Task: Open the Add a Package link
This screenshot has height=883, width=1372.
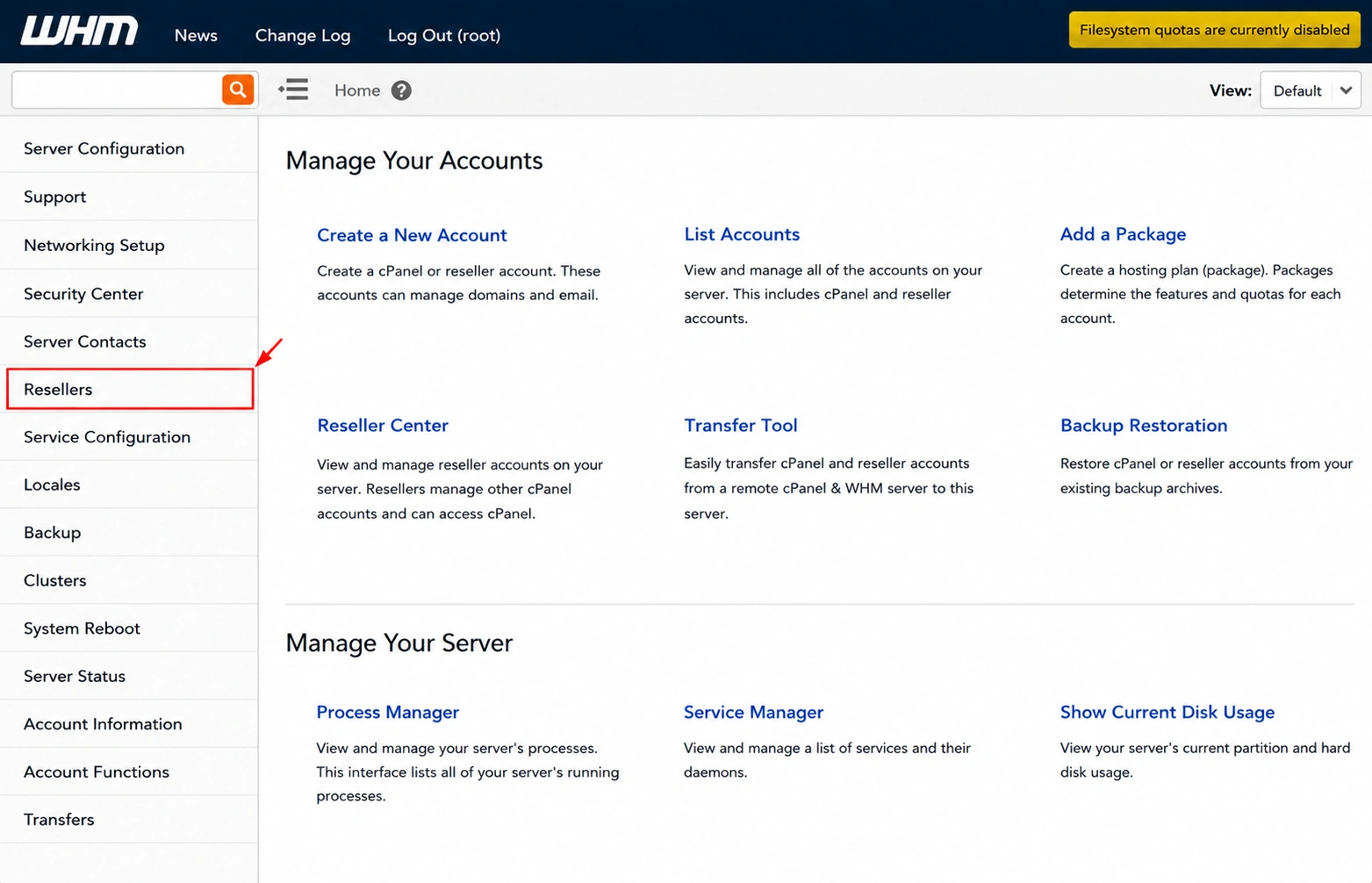Action: [1123, 234]
